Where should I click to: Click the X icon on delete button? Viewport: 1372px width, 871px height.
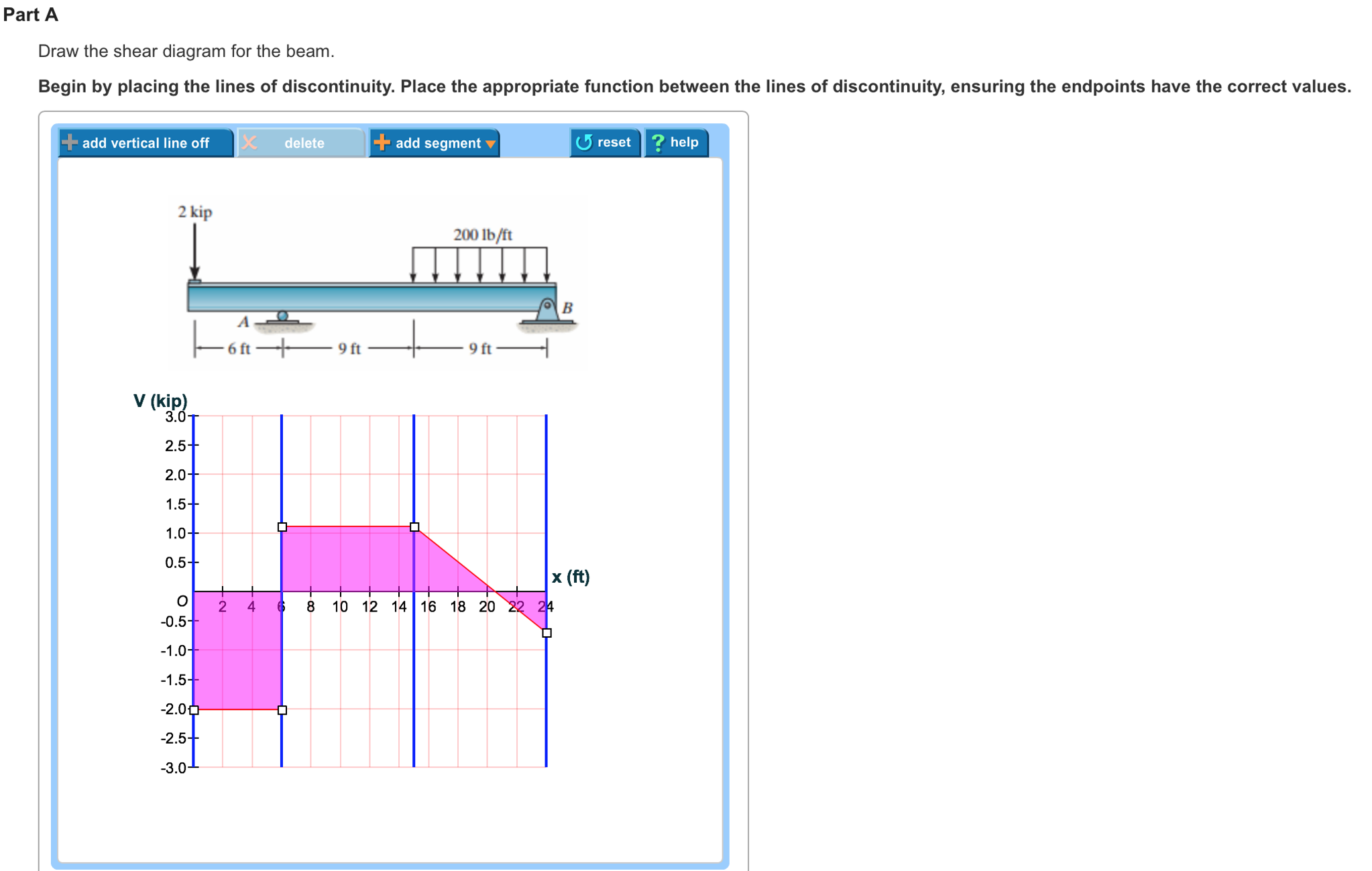(x=249, y=142)
